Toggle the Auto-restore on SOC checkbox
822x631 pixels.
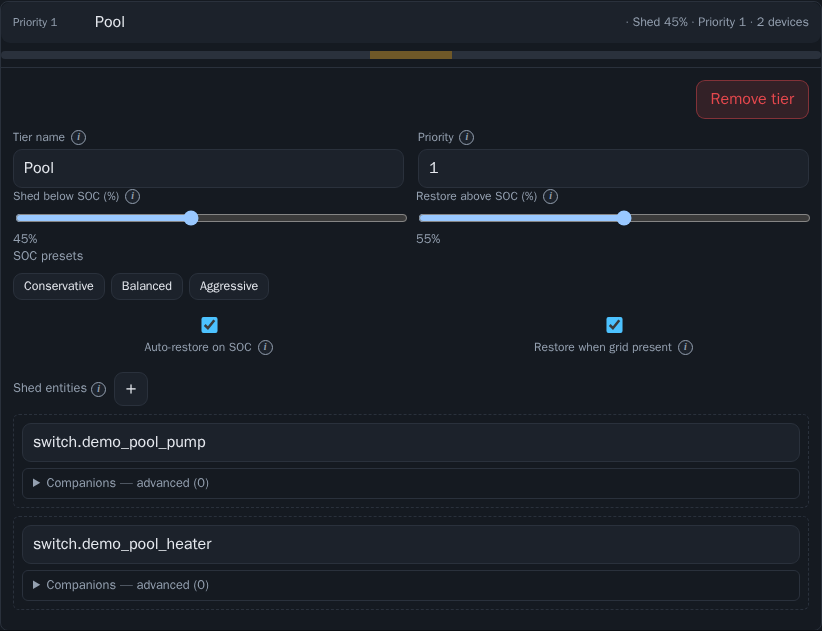210,325
